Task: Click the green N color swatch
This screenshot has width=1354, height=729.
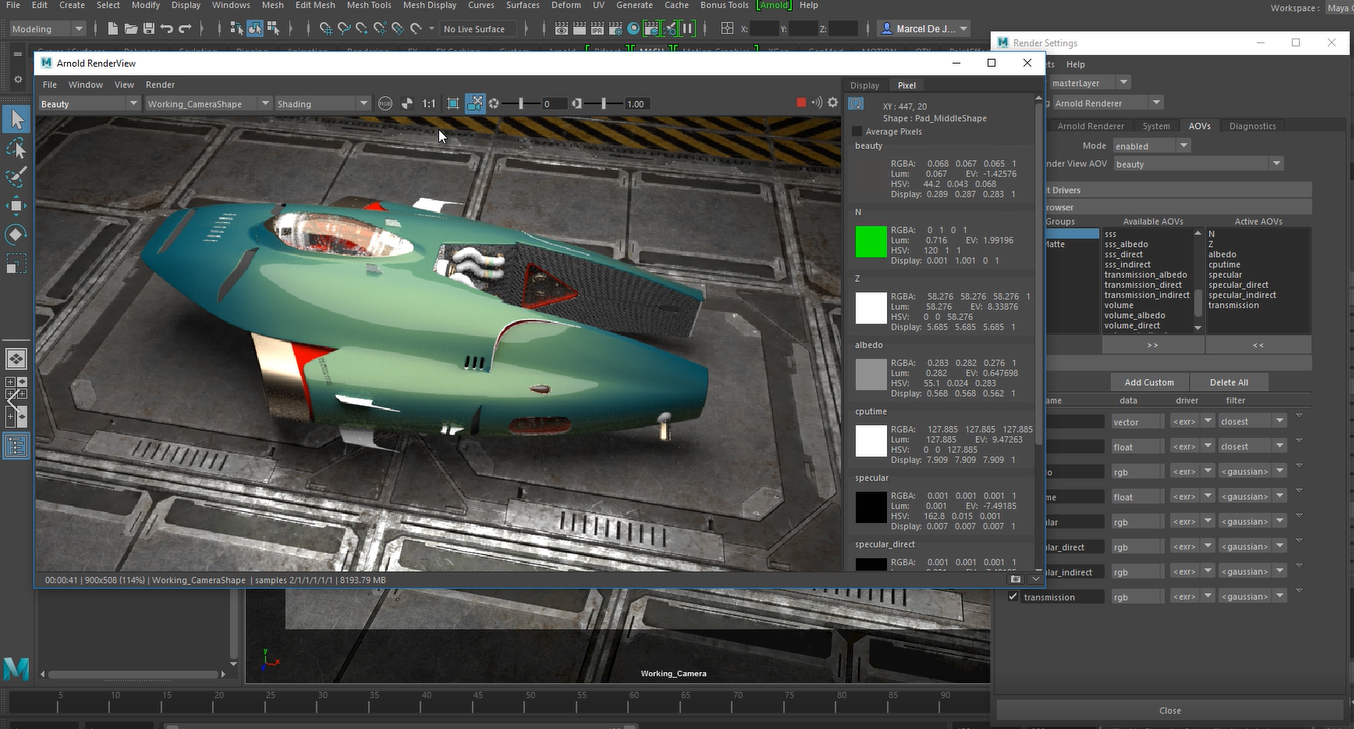Action: tap(871, 242)
